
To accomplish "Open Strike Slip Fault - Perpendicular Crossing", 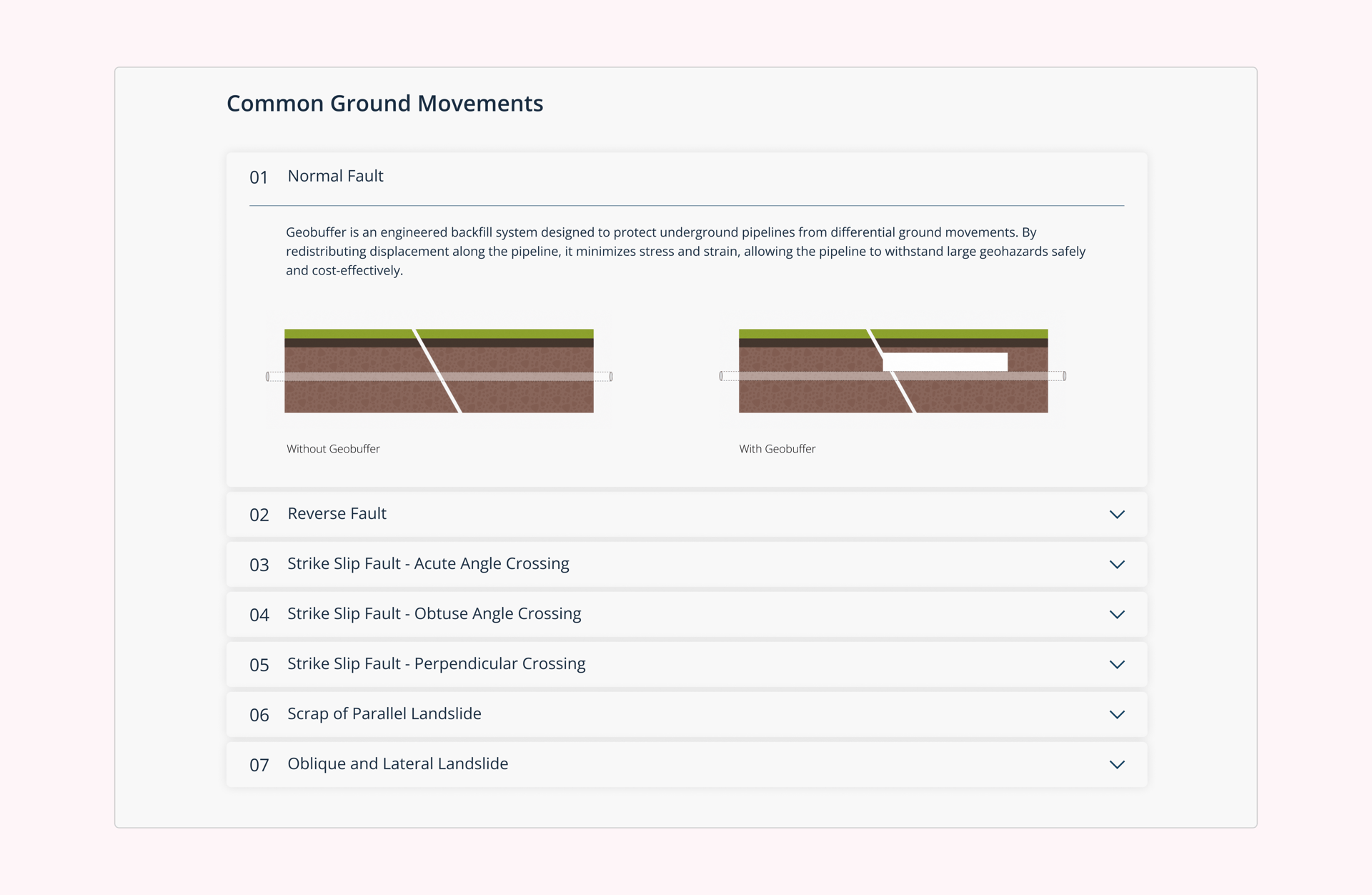I will [x=436, y=664].
